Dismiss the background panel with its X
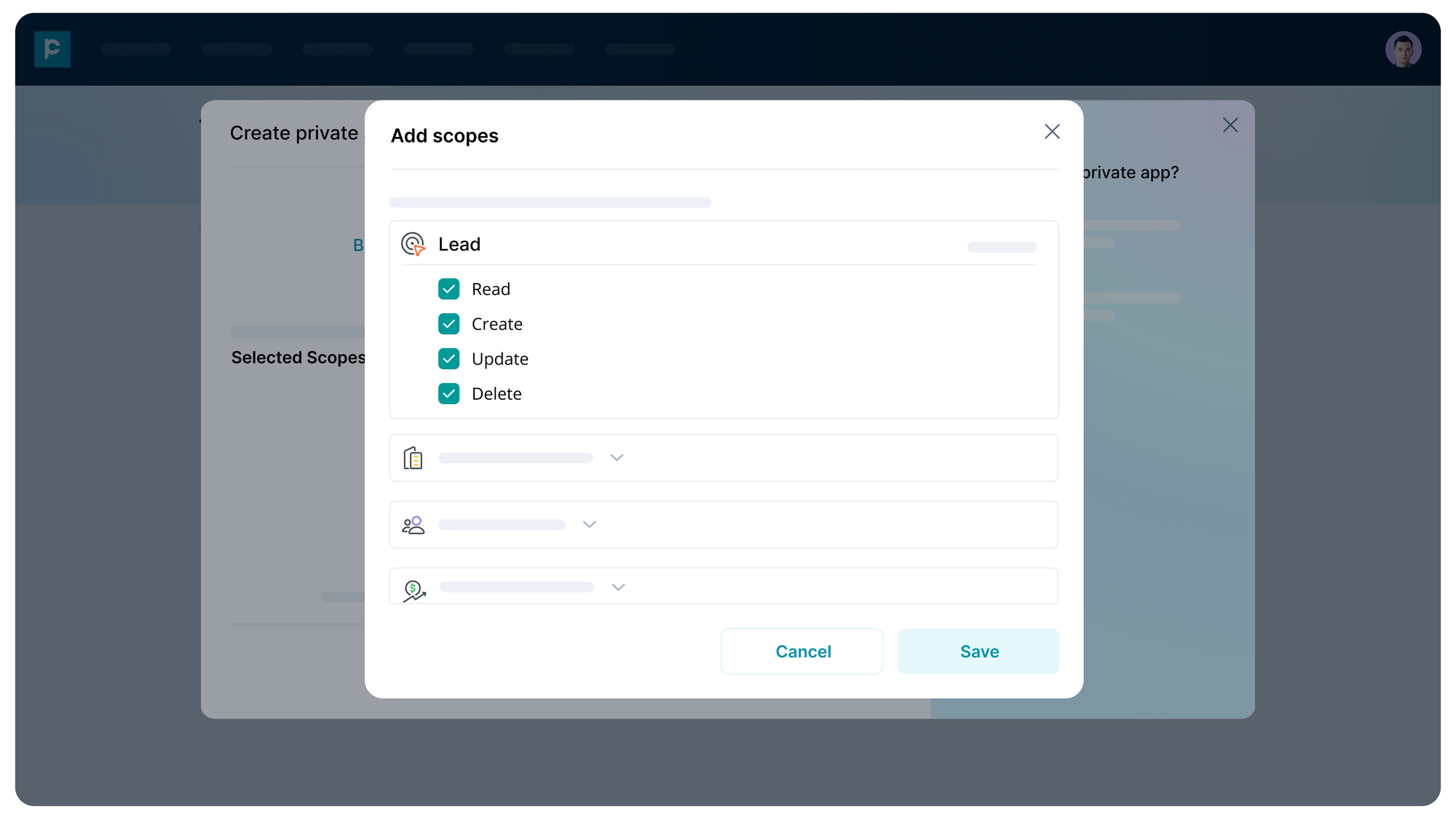Image resolution: width=1456 pixels, height=819 pixels. point(1230,125)
